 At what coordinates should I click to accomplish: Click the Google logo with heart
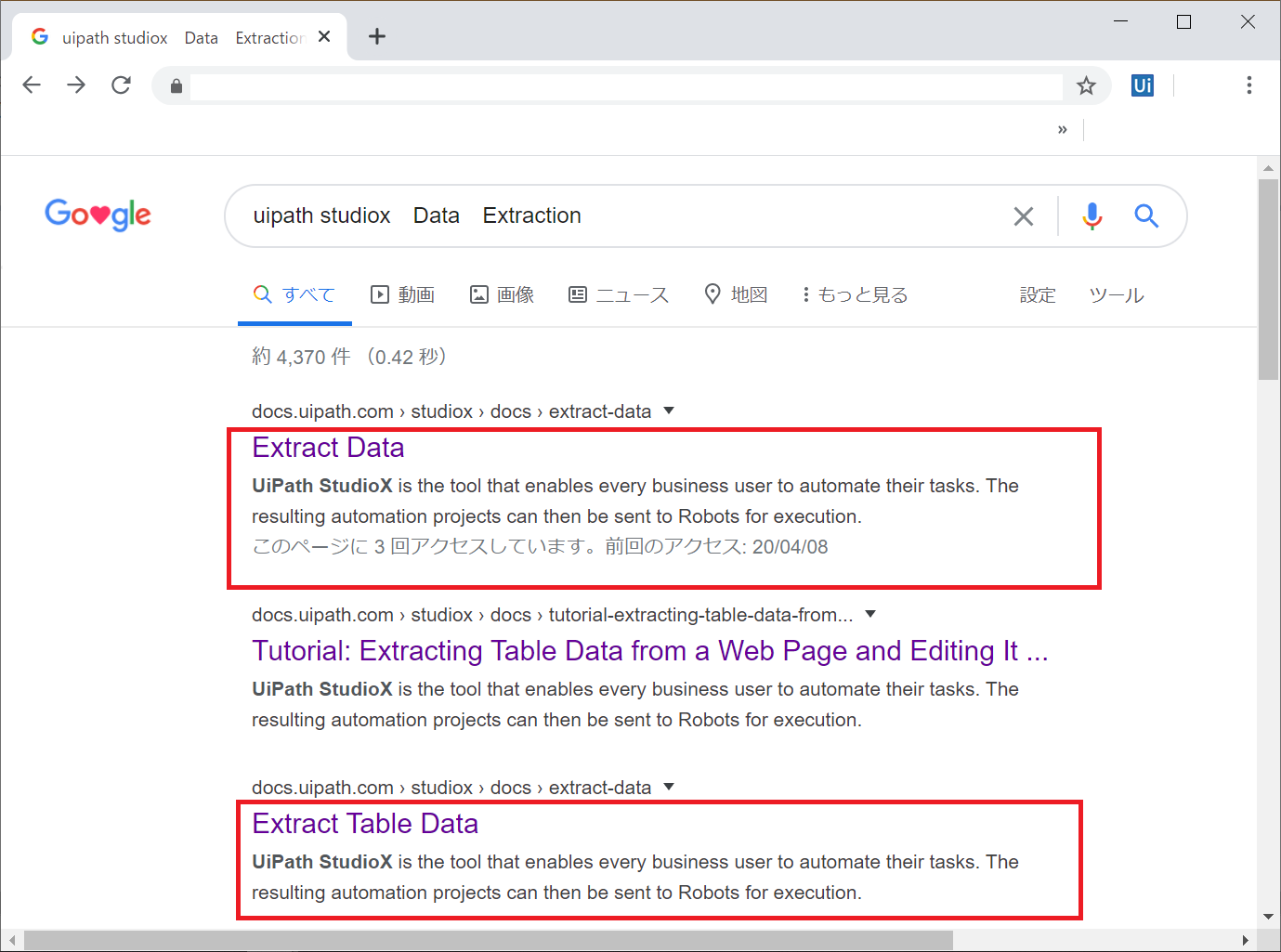[98, 215]
